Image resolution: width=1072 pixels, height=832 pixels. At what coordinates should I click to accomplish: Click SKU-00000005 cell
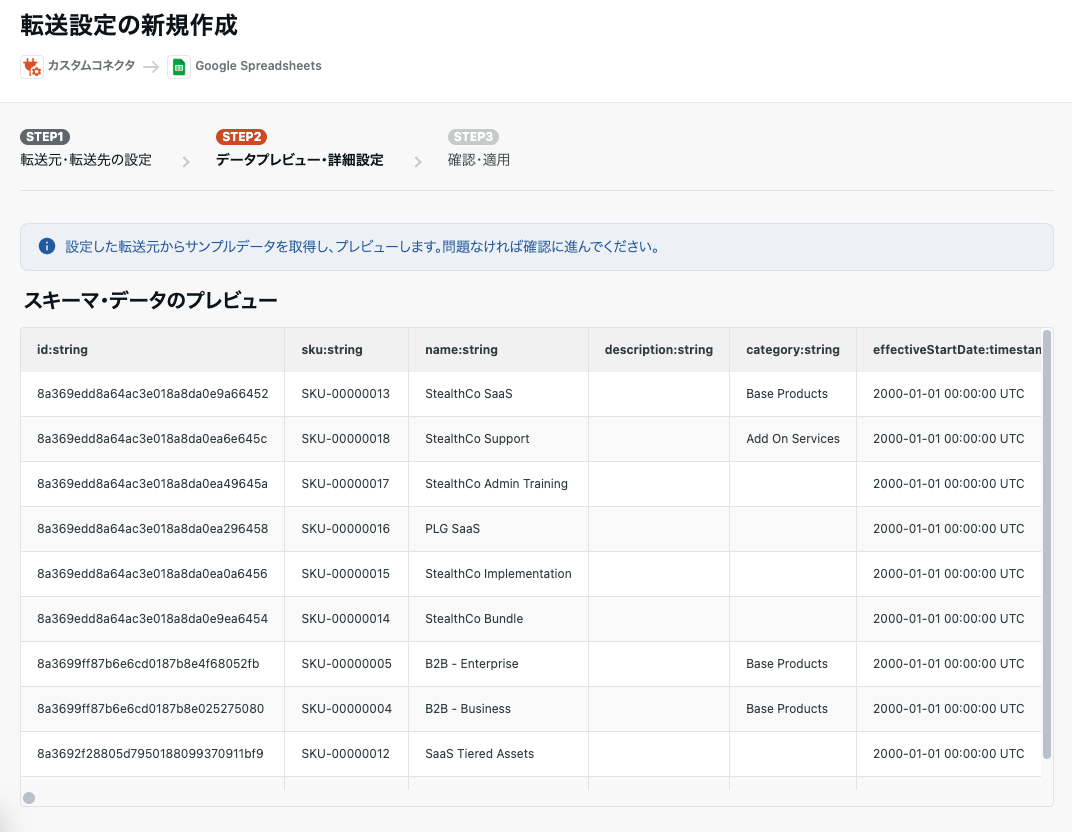point(347,664)
